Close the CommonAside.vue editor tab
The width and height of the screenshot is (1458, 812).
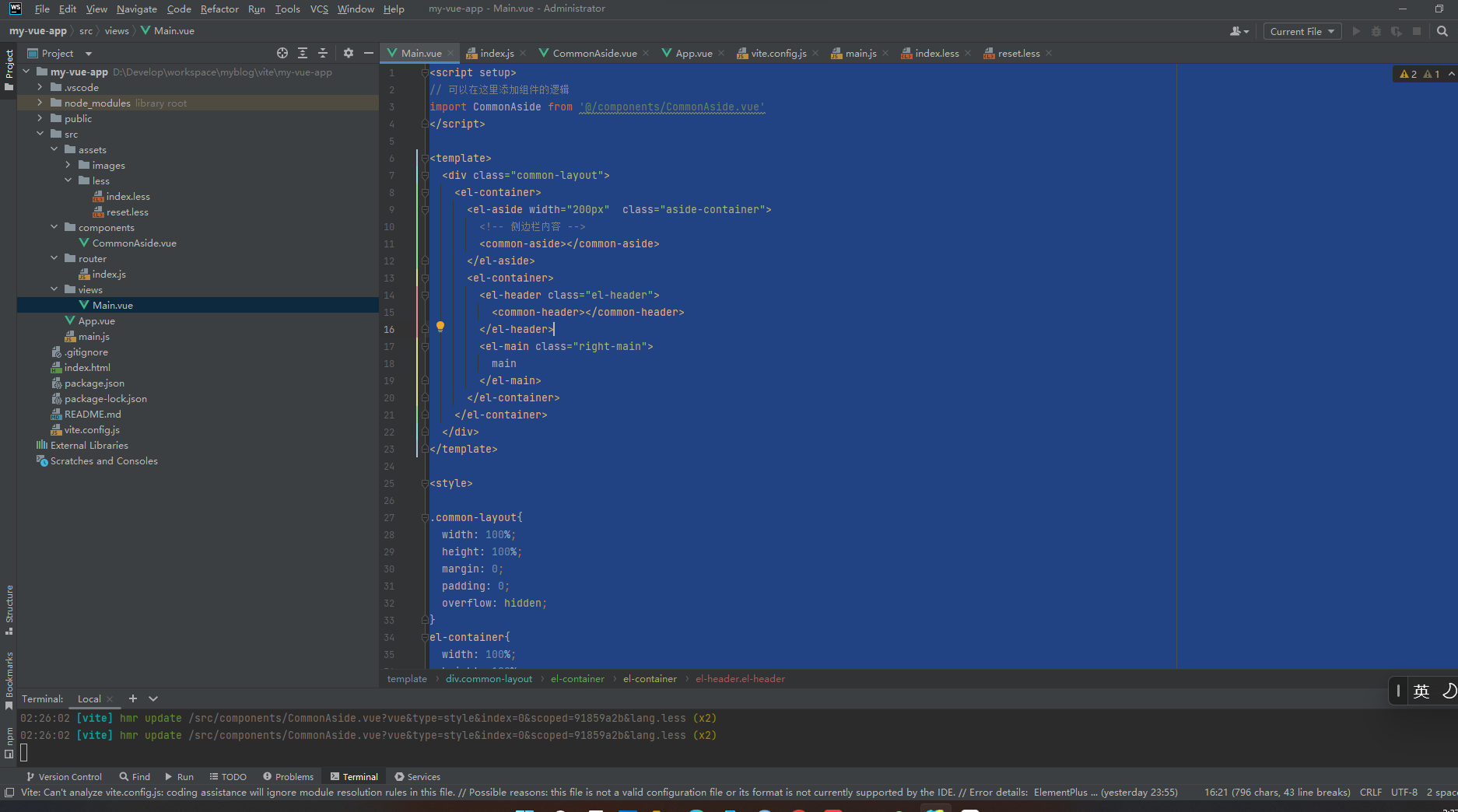point(646,53)
